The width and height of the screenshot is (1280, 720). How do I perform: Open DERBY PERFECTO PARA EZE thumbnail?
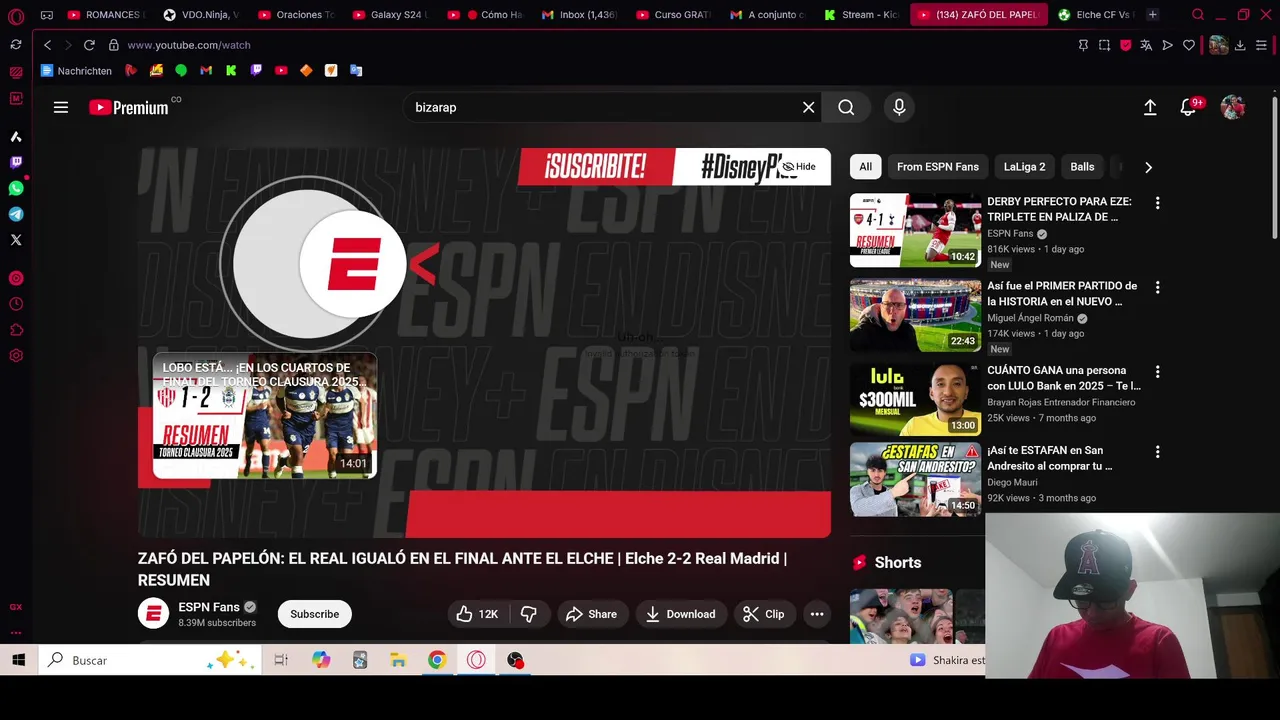point(915,230)
